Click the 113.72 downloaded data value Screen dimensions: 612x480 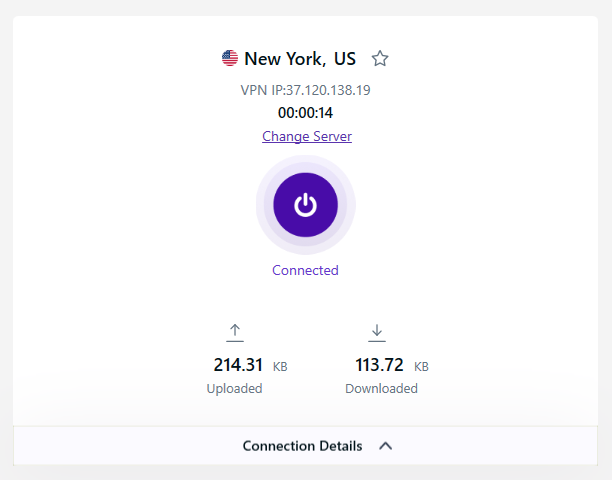pyautogui.click(x=379, y=365)
